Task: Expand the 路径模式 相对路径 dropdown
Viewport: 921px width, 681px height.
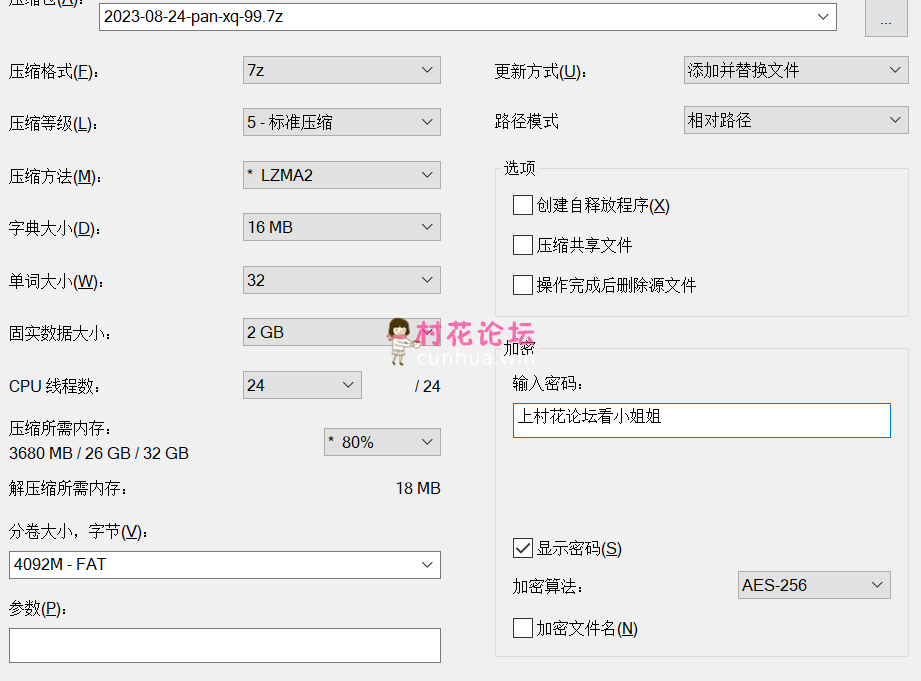Action: pos(796,120)
